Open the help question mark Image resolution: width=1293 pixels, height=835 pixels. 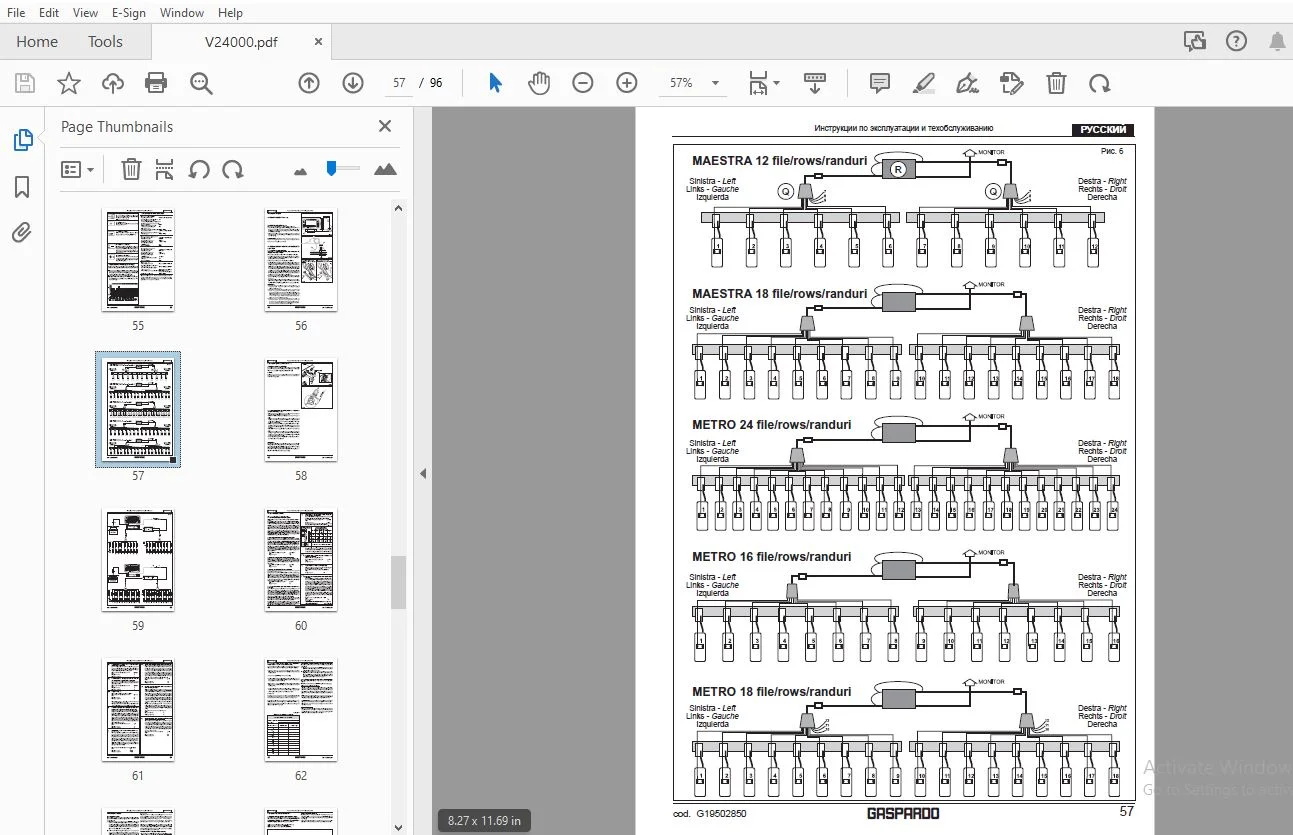tap(1237, 41)
